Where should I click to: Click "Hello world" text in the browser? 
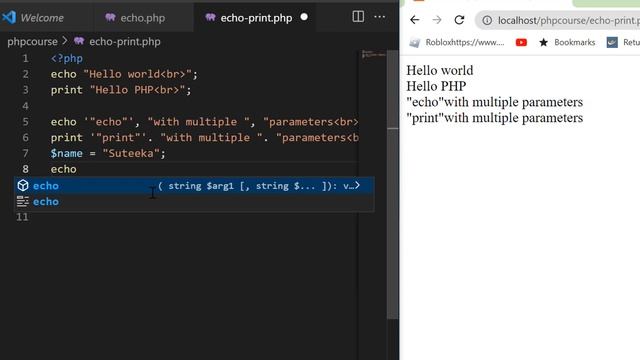click(440, 70)
